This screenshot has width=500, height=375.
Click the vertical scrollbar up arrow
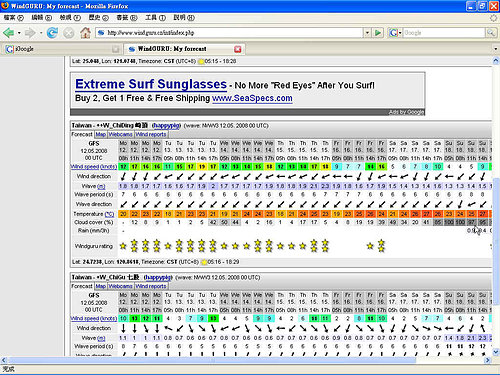(x=496, y=61)
